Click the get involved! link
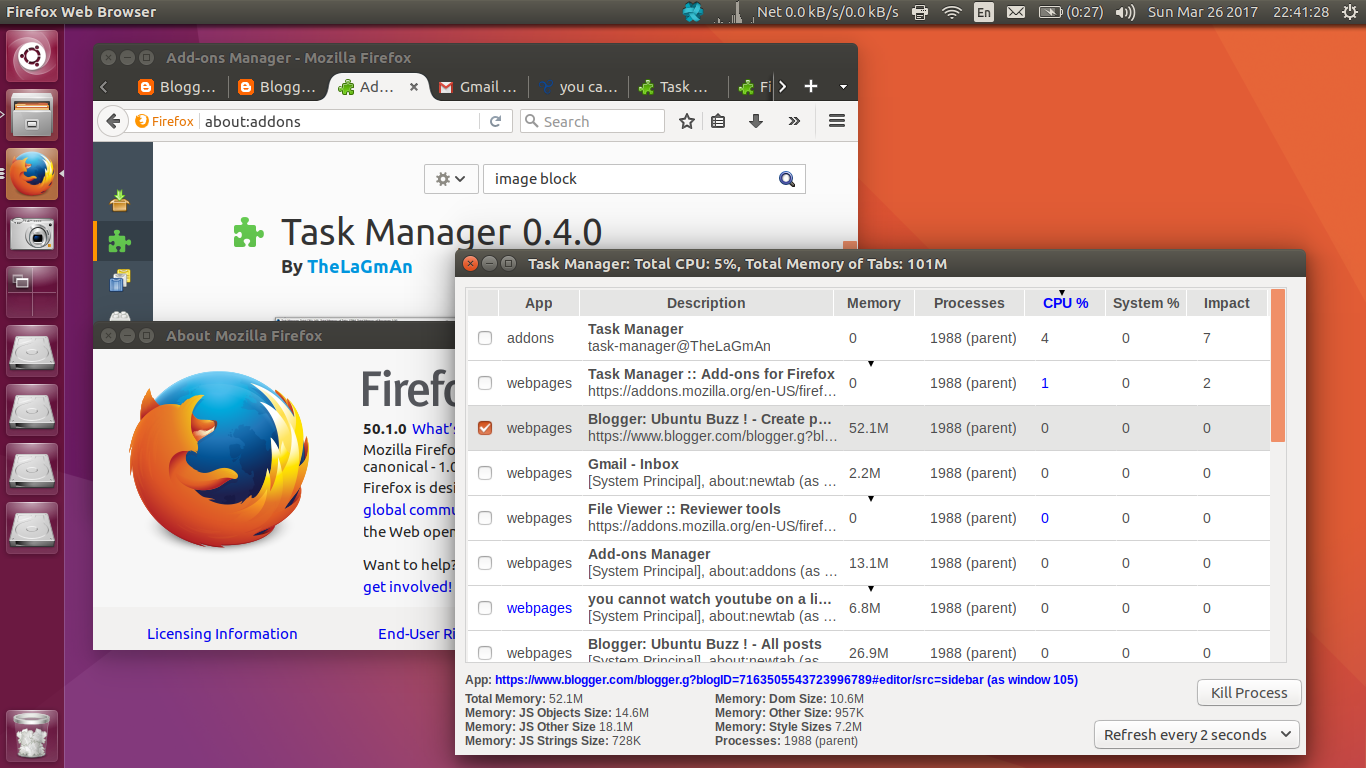Screen dimensions: 1366x768 407,587
